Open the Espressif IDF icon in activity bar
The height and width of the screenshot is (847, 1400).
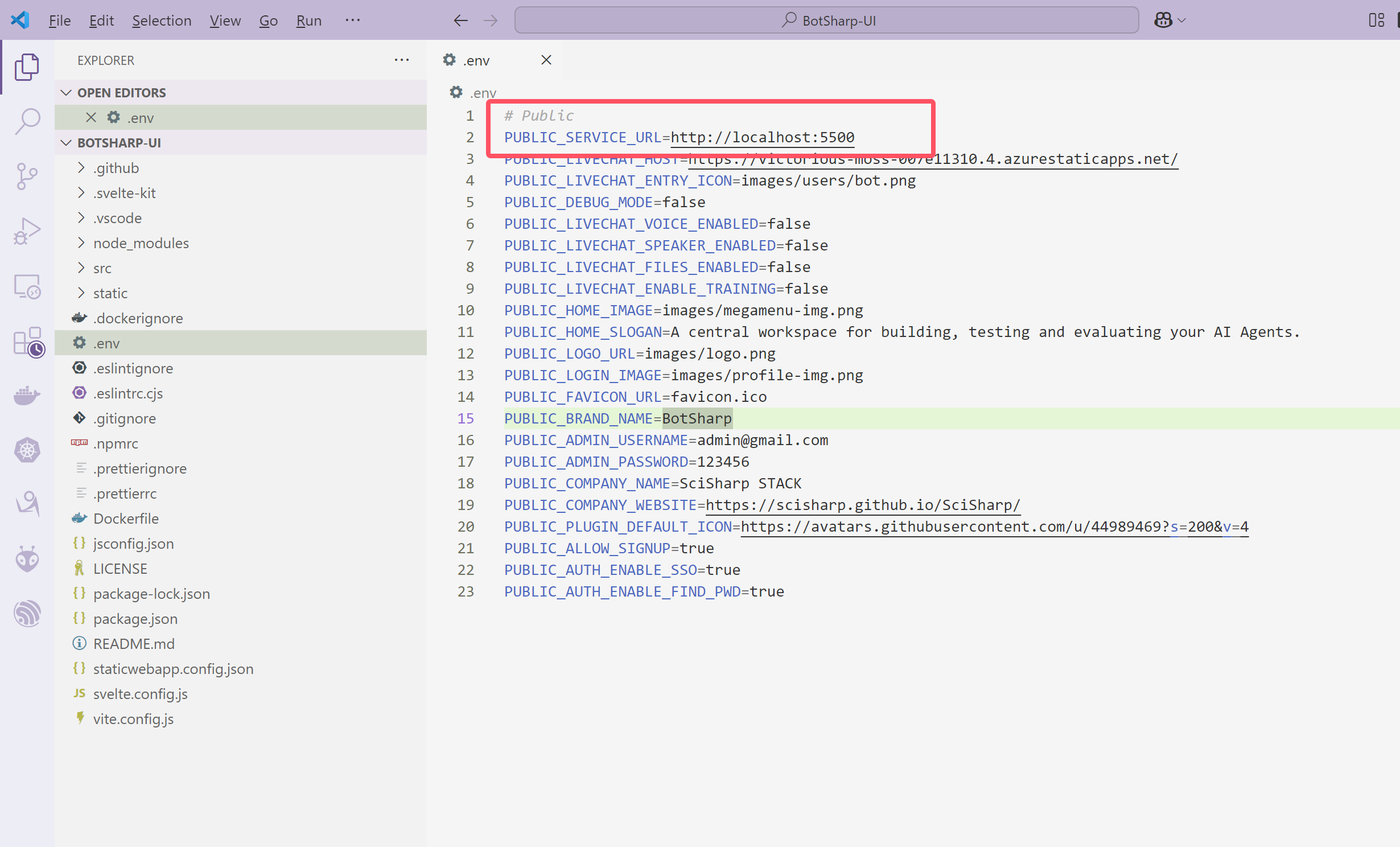27,614
